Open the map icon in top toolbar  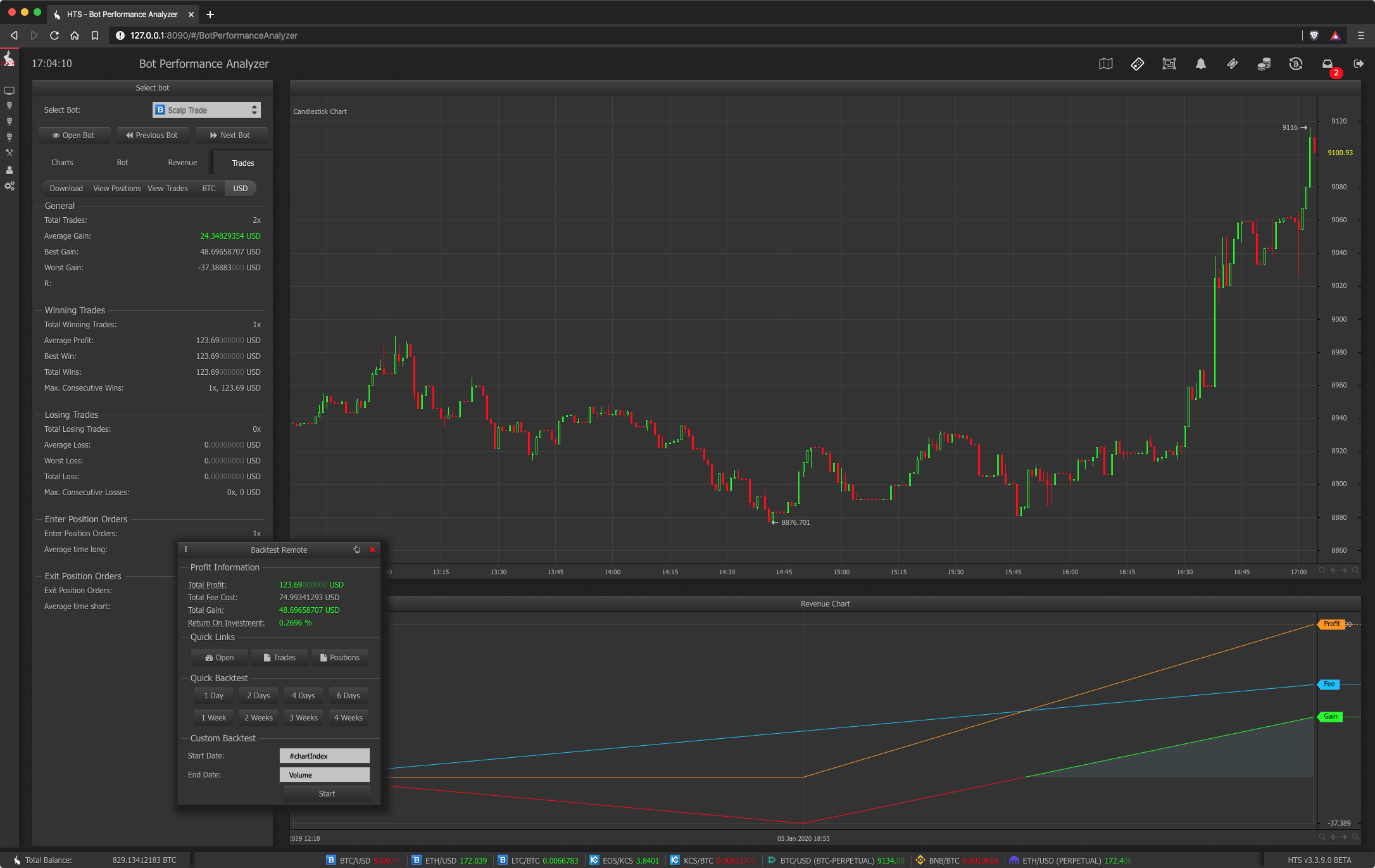pyautogui.click(x=1106, y=64)
